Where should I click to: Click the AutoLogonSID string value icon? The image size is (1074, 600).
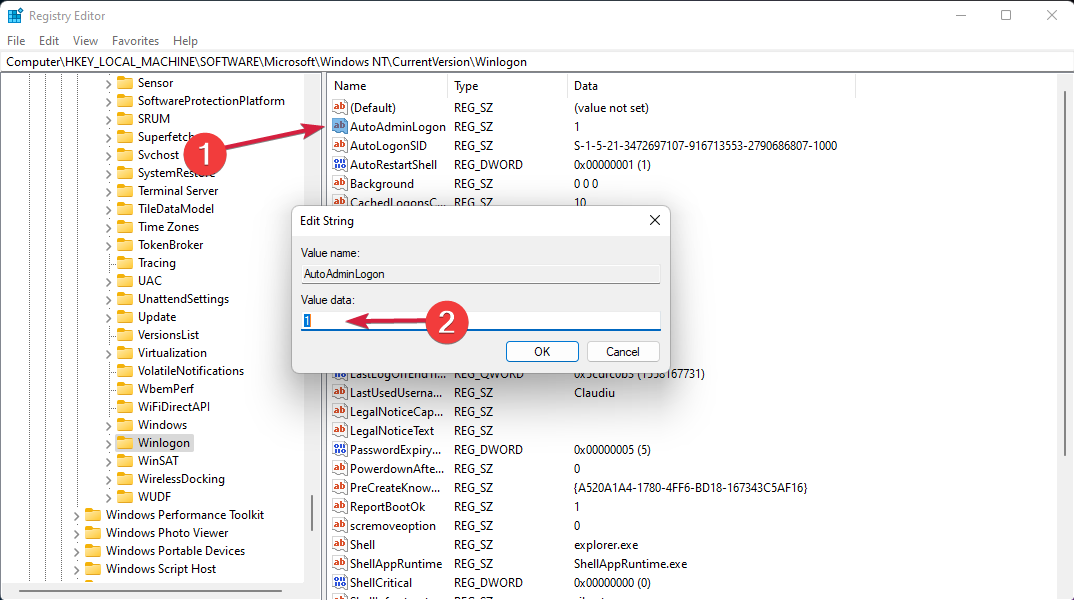[x=340, y=145]
